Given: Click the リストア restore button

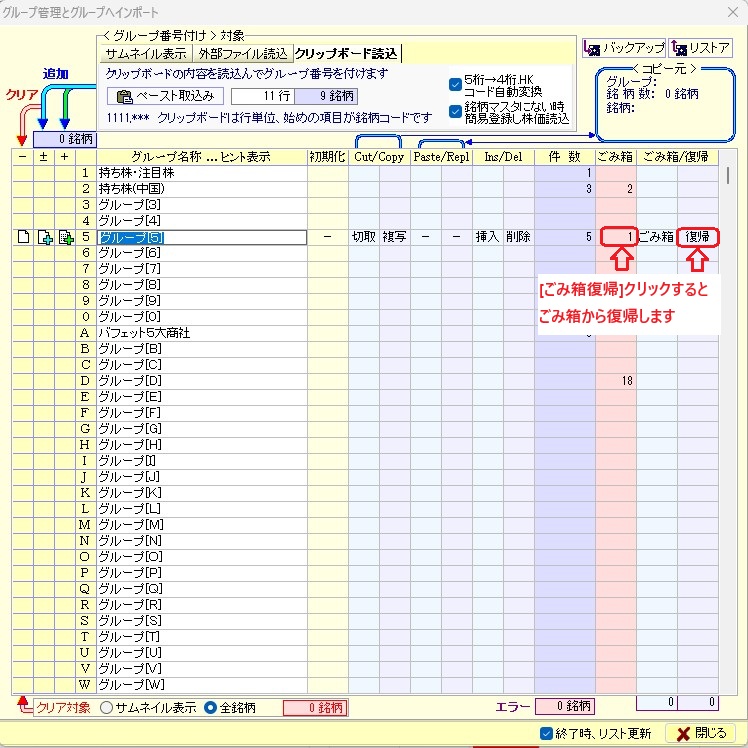Looking at the screenshot, I should pyautogui.click(x=700, y=48).
